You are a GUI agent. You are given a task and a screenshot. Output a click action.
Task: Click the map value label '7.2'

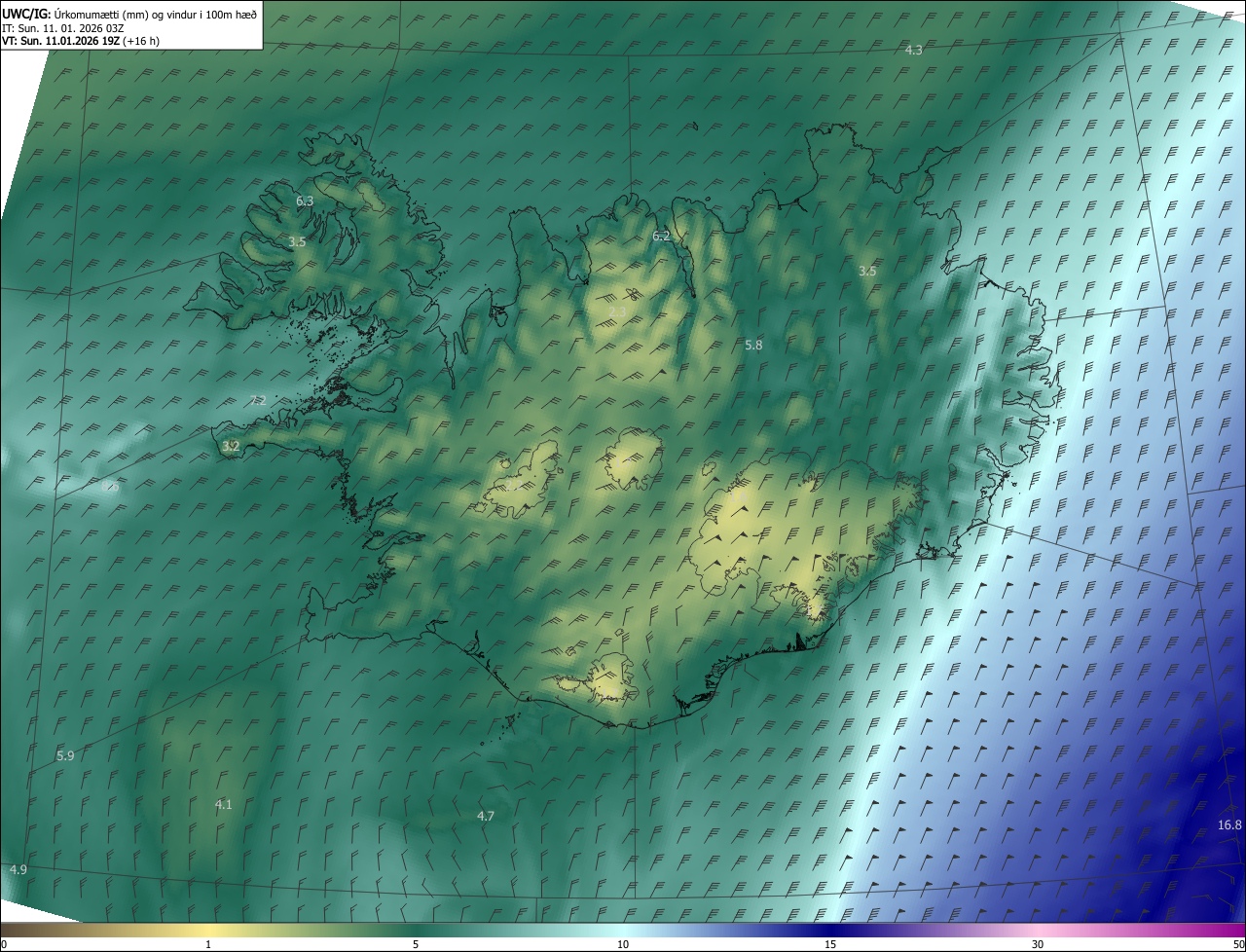point(258,401)
